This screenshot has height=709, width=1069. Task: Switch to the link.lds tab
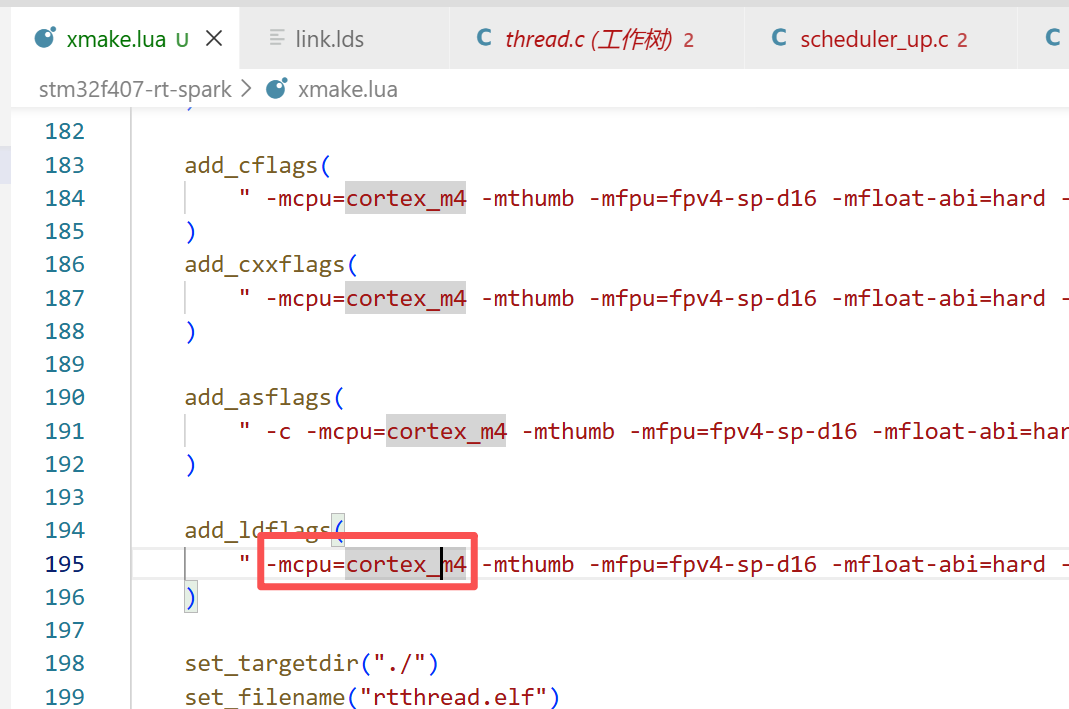pyautogui.click(x=344, y=39)
